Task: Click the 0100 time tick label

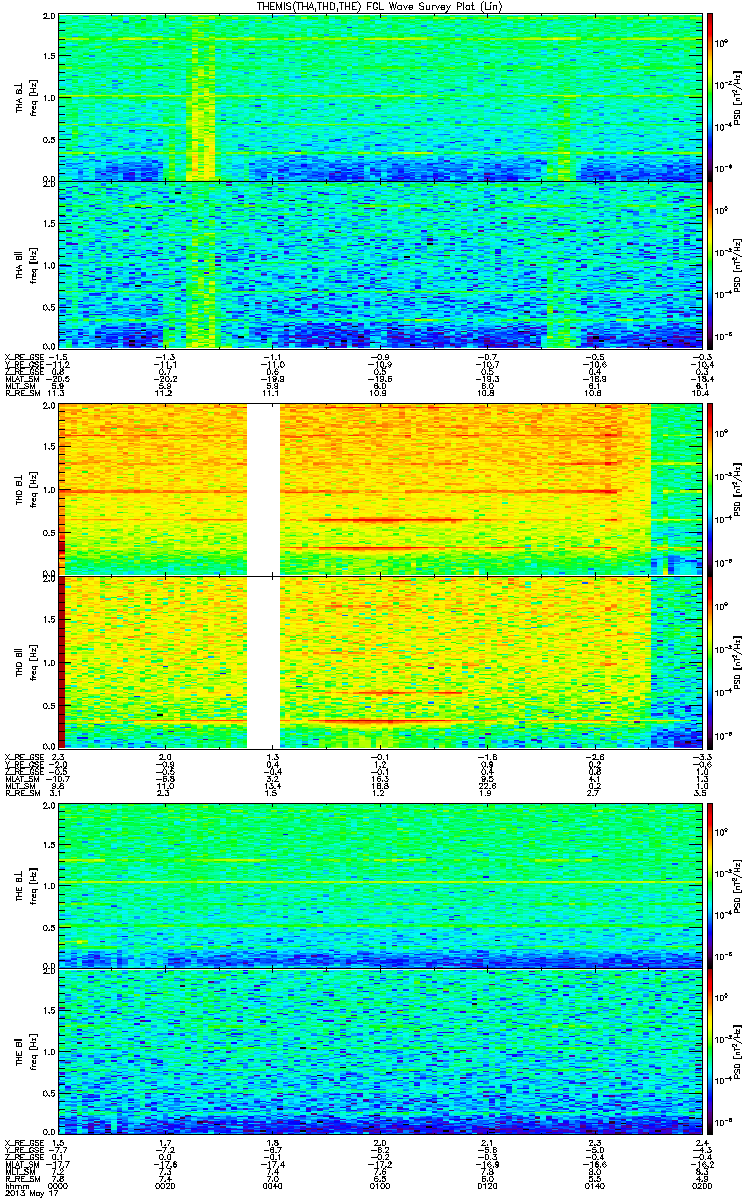Action: point(379,1185)
